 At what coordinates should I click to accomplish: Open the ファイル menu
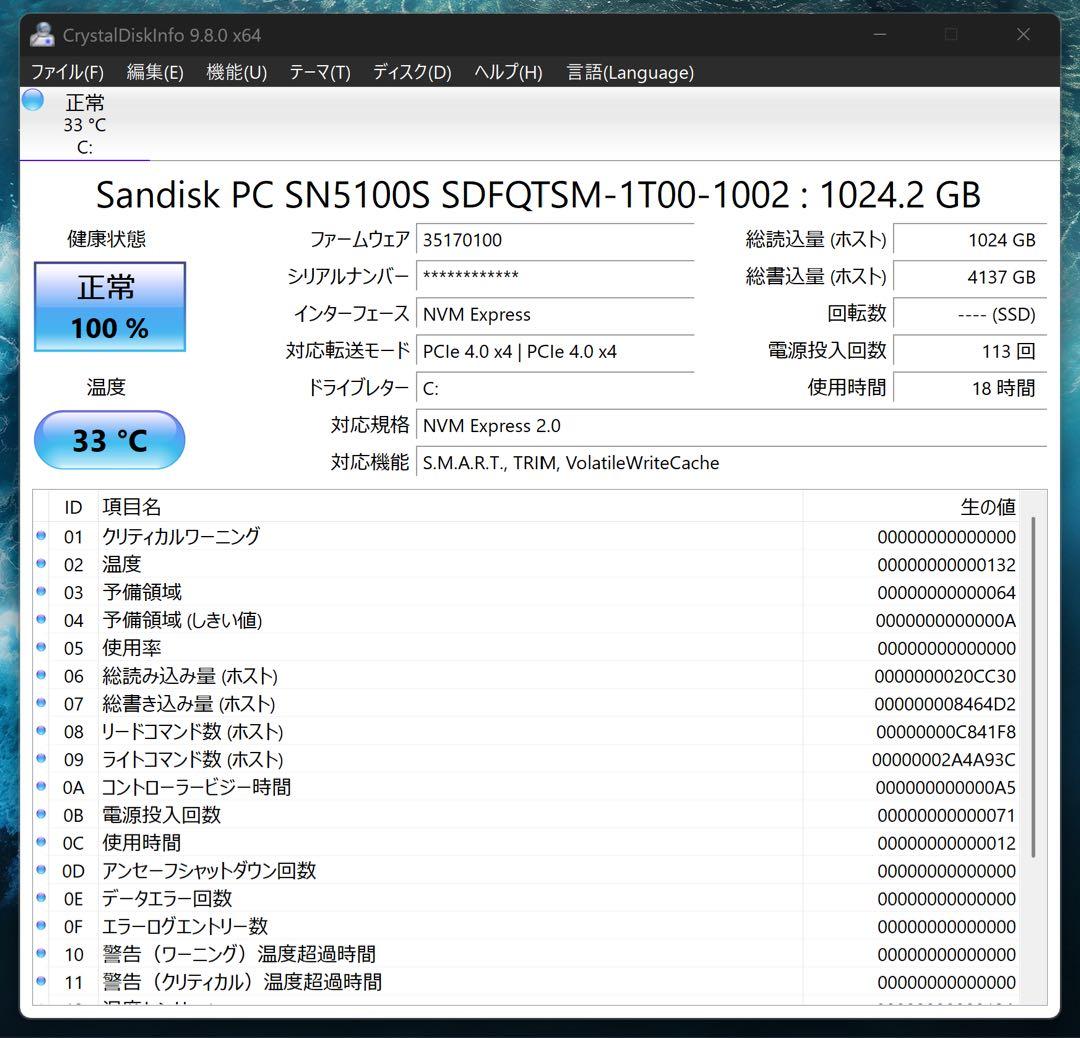(x=66, y=72)
